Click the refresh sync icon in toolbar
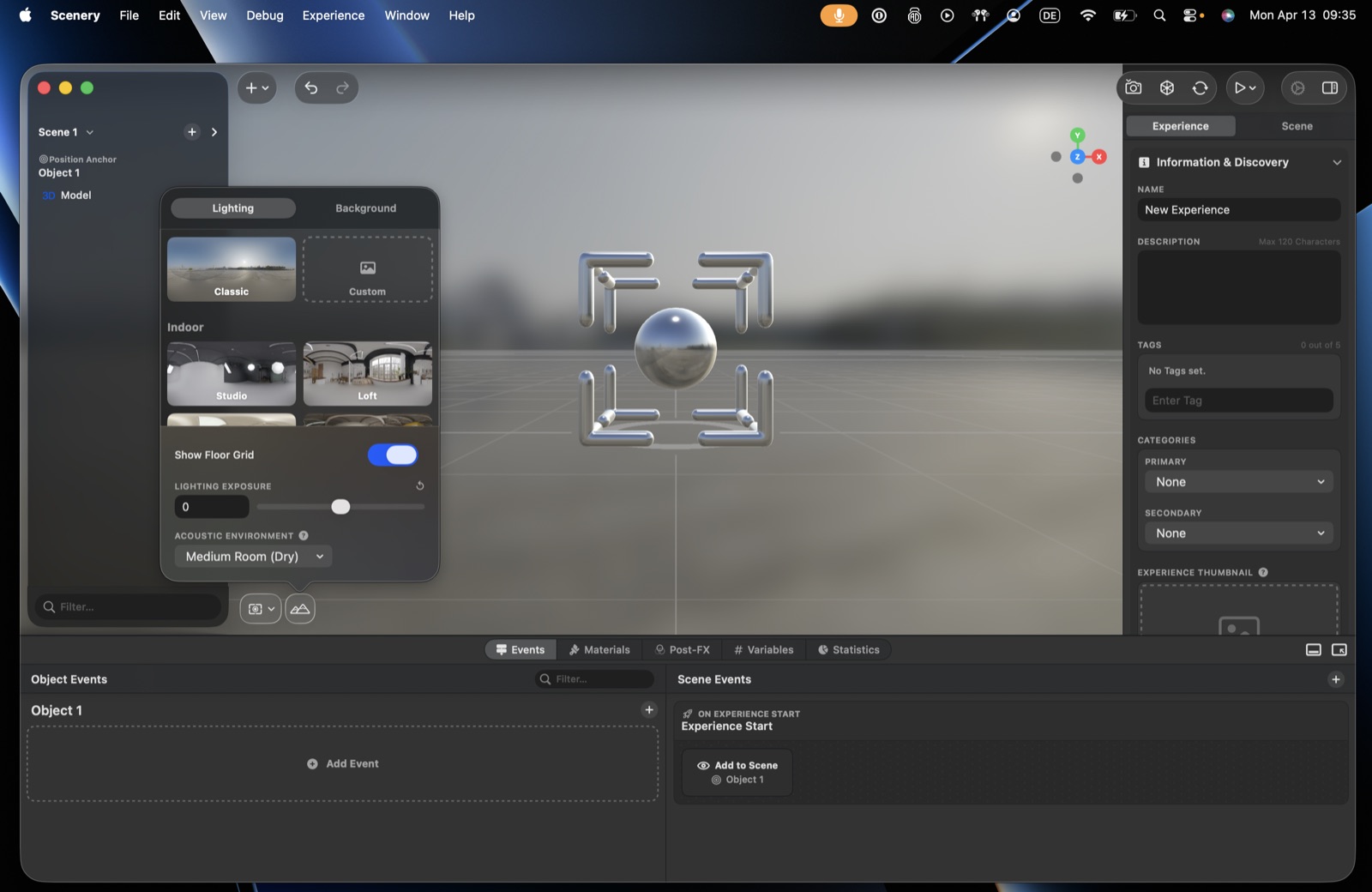1372x892 pixels. pos(1200,87)
